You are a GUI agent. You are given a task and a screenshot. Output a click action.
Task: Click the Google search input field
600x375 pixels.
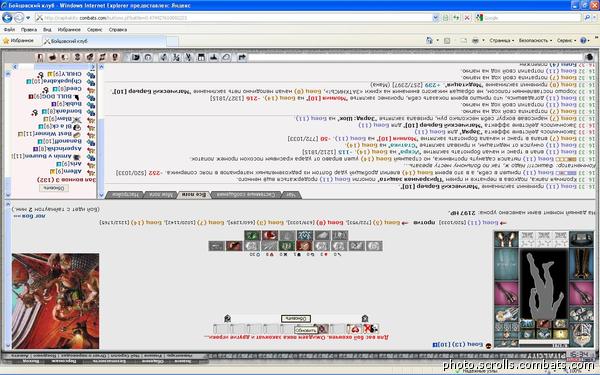(532, 18)
